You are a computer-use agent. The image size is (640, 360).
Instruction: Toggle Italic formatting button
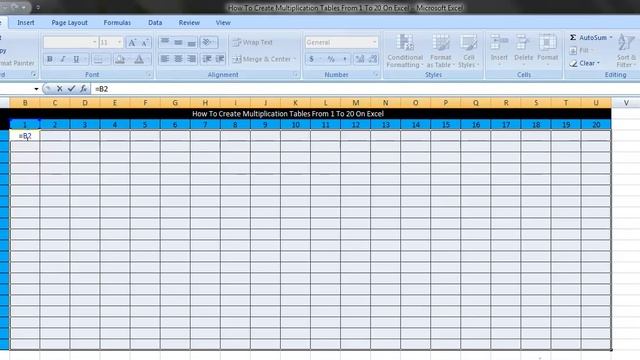point(63,59)
